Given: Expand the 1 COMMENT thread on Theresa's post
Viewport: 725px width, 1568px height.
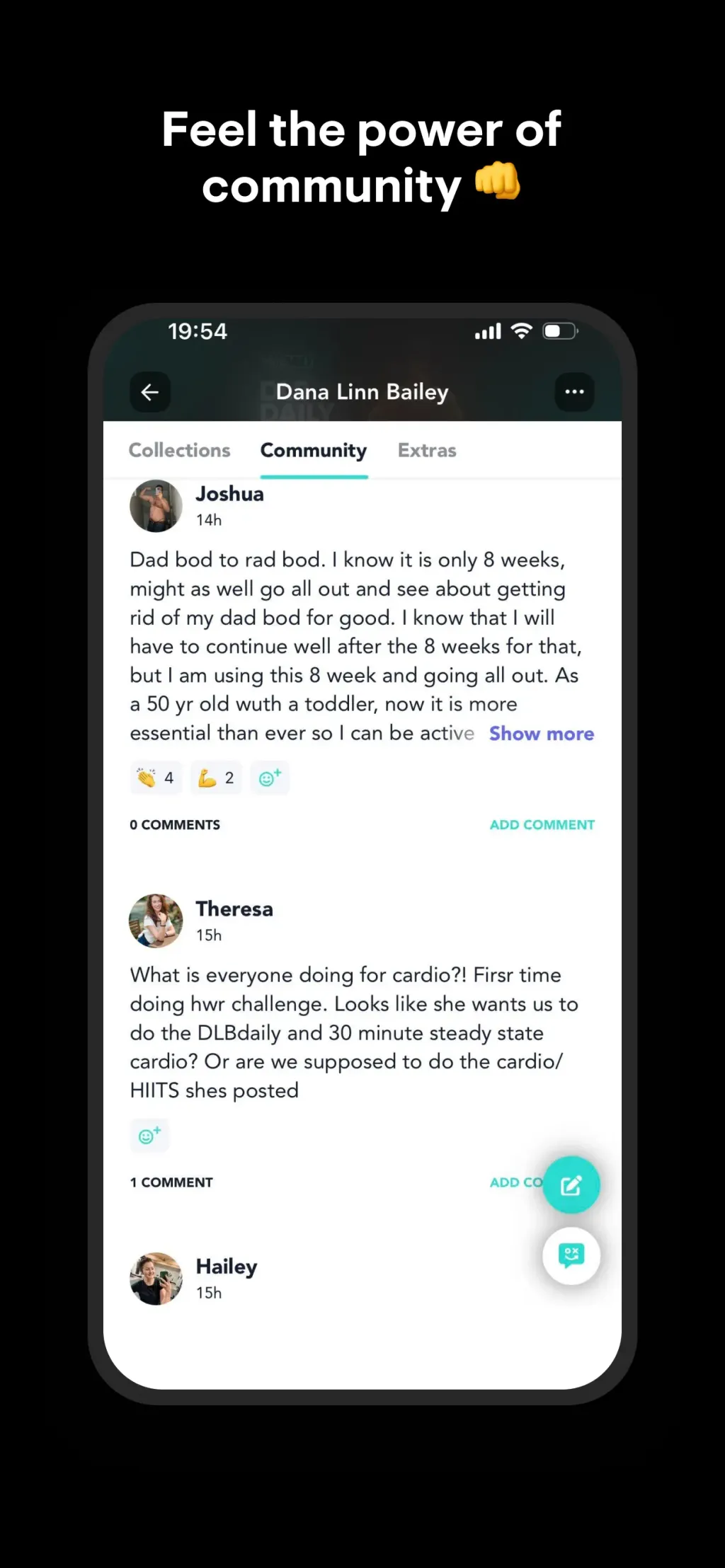Looking at the screenshot, I should click(171, 1182).
